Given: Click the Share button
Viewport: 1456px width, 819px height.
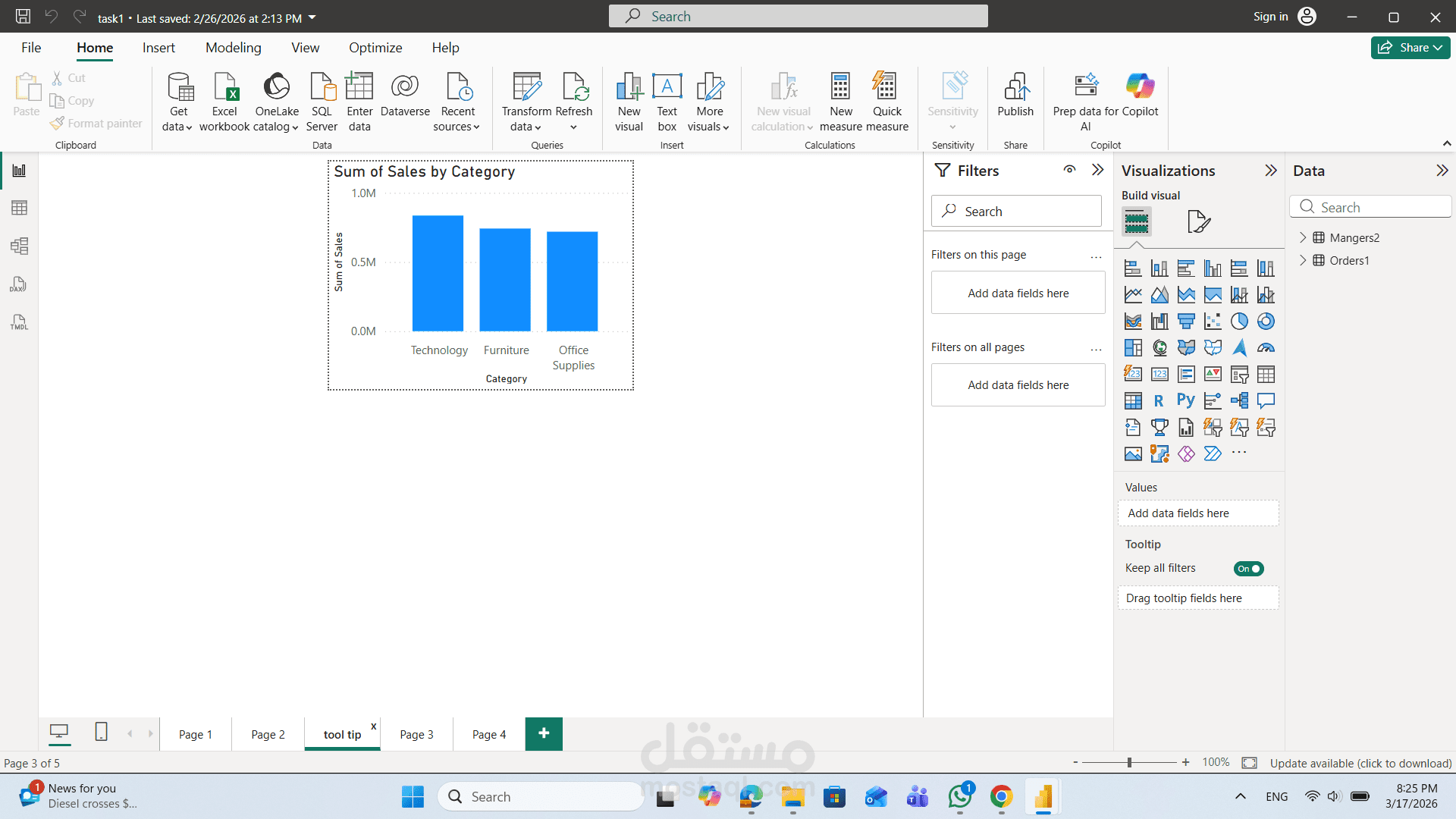Looking at the screenshot, I should click(x=1410, y=48).
